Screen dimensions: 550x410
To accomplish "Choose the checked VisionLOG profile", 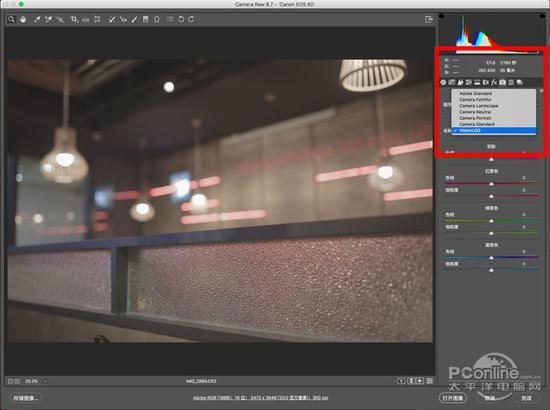I will click(494, 130).
